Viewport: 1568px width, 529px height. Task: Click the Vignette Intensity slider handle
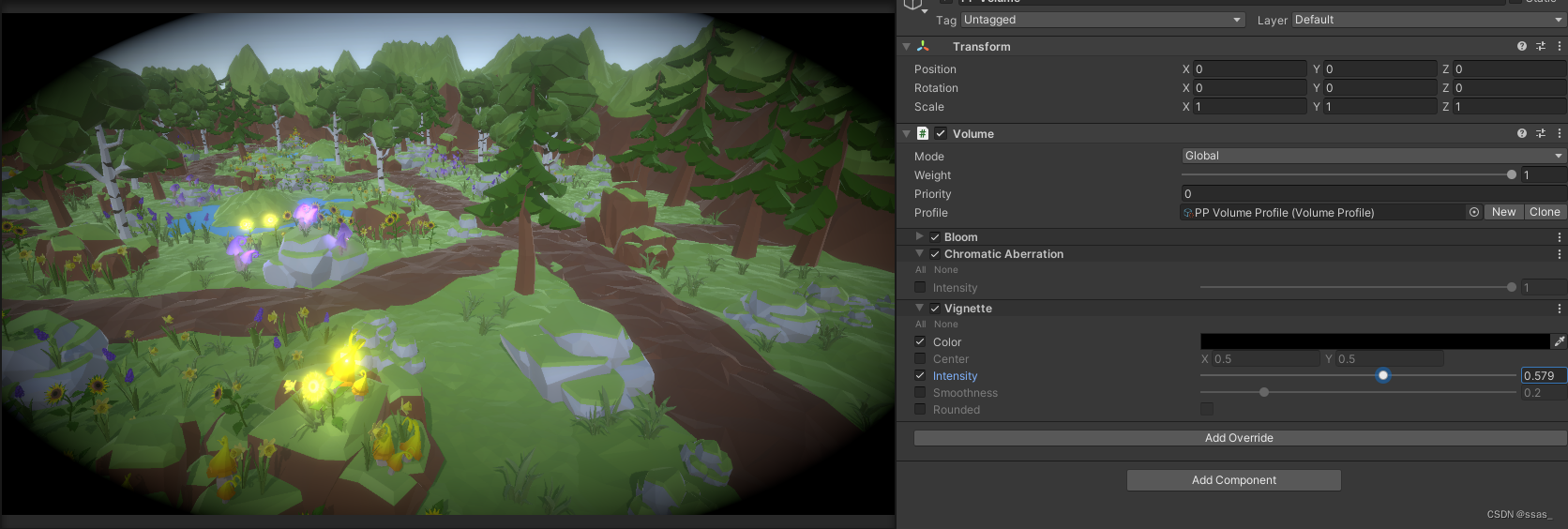tap(1382, 375)
